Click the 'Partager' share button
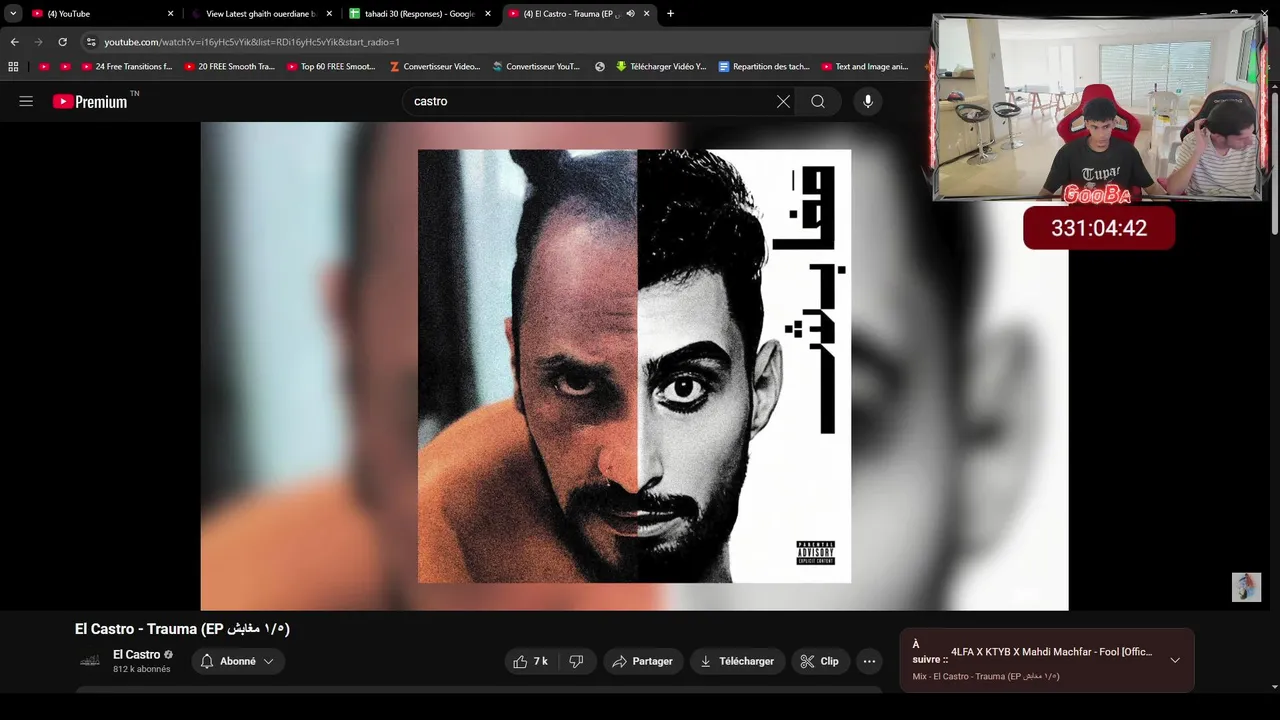Image resolution: width=1280 pixels, height=720 pixels. pyautogui.click(x=642, y=661)
